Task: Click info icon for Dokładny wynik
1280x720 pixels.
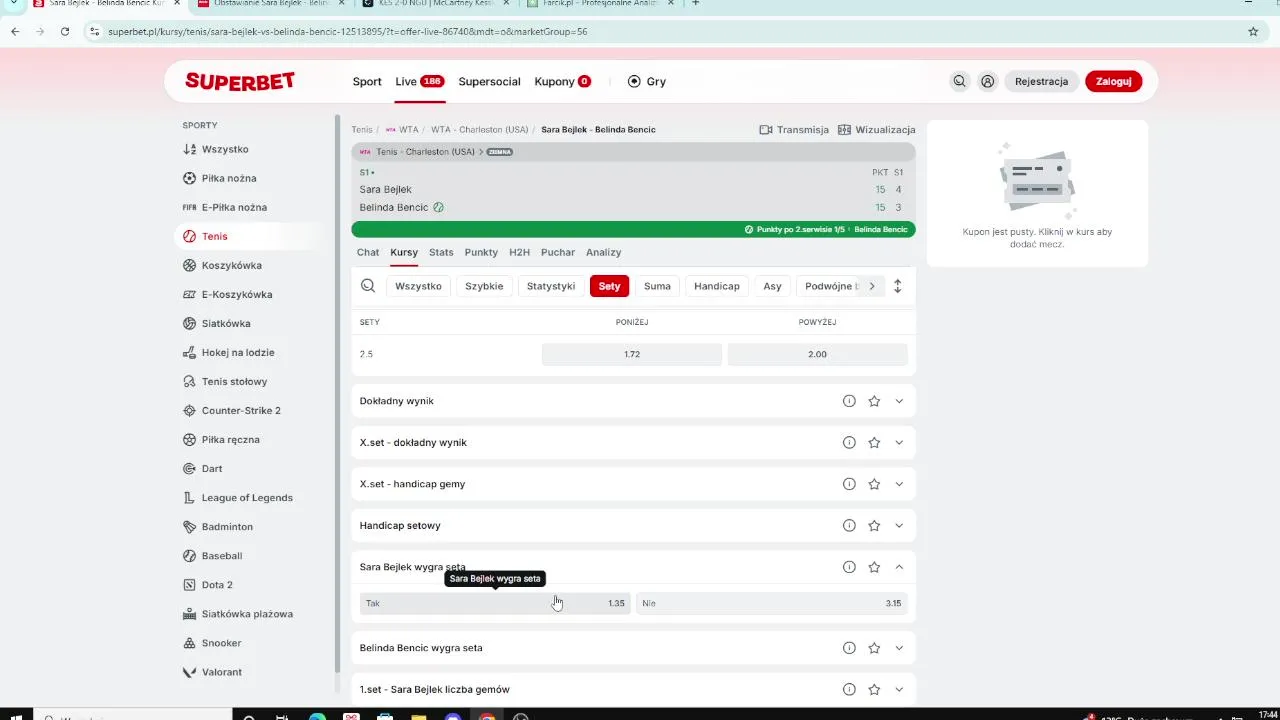Action: pyautogui.click(x=849, y=401)
